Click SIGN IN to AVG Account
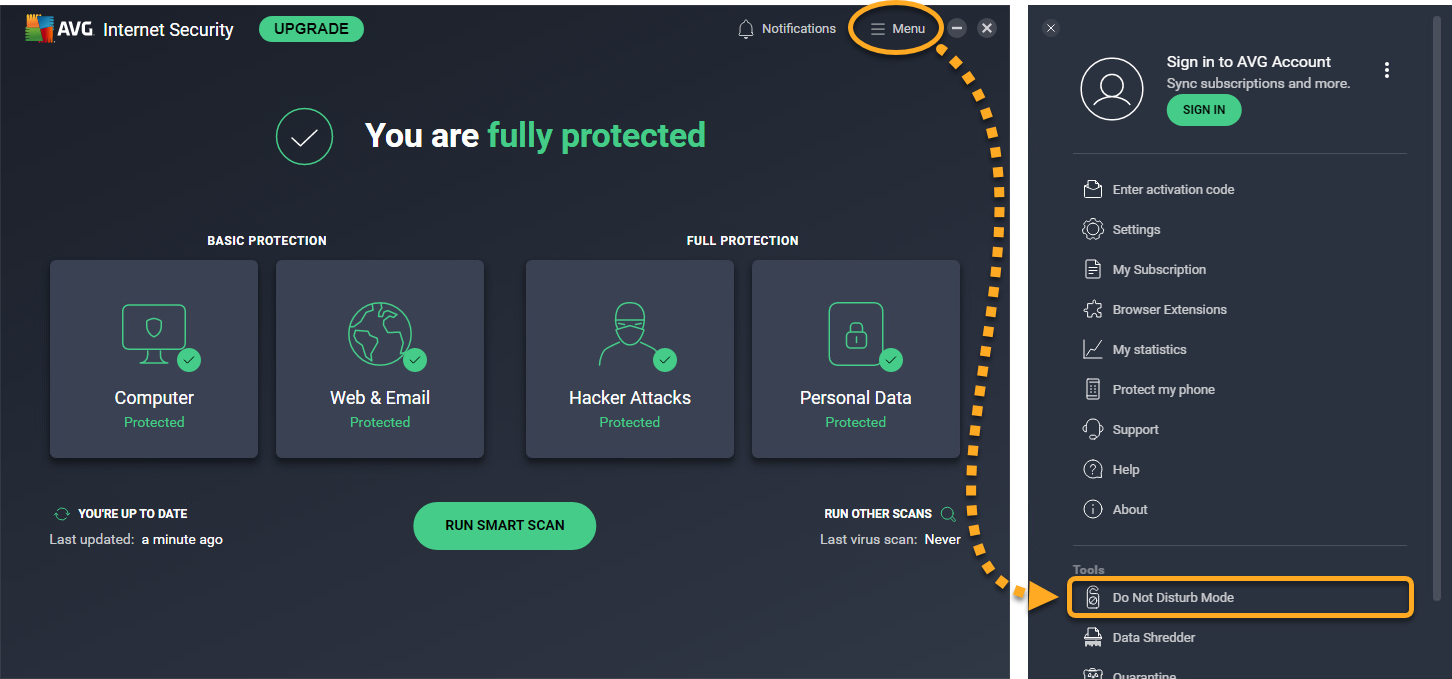This screenshot has width=1452, height=679. (x=1204, y=110)
